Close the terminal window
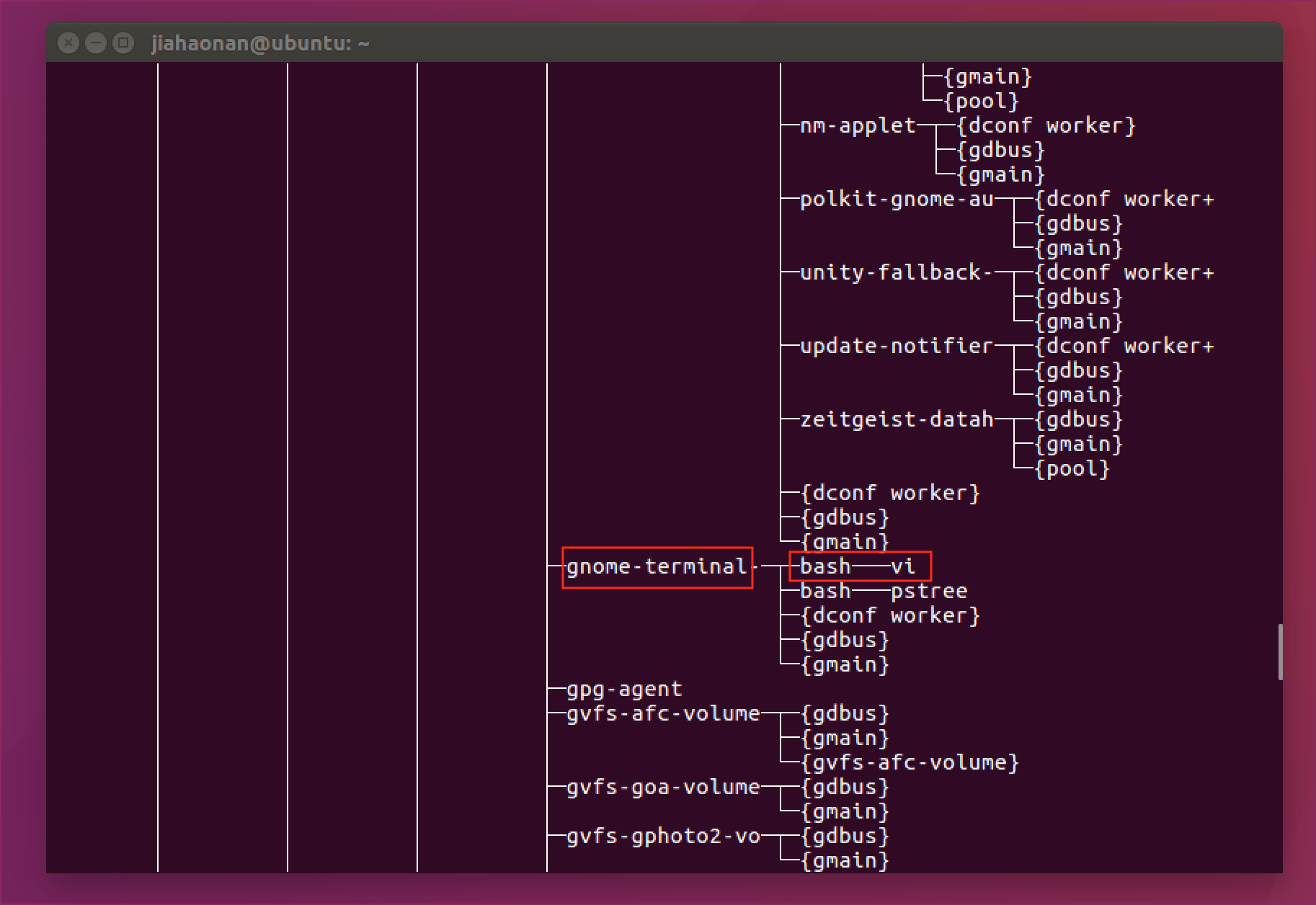 [x=68, y=43]
